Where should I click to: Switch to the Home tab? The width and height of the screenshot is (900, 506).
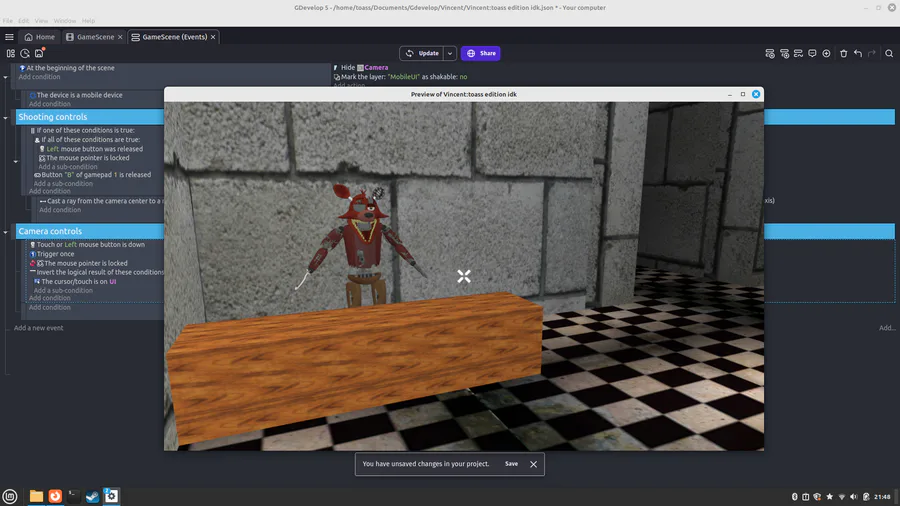[x=40, y=37]
